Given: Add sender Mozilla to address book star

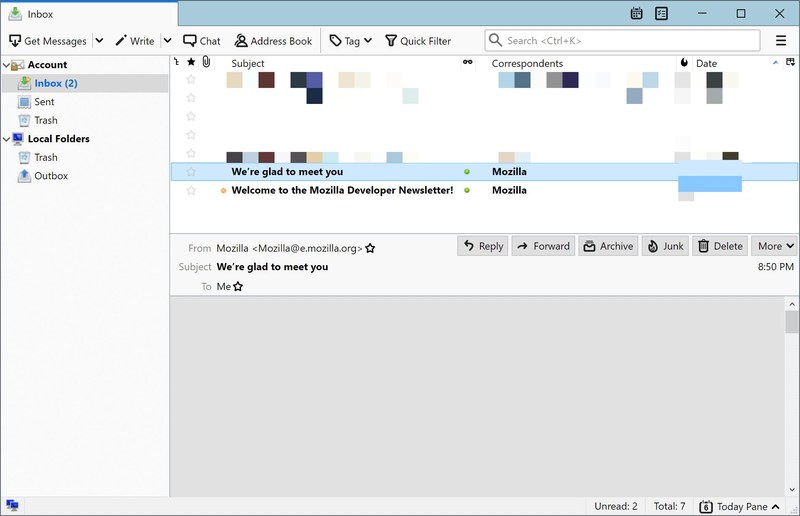Looking at the screenshot, I should [370, 249].
